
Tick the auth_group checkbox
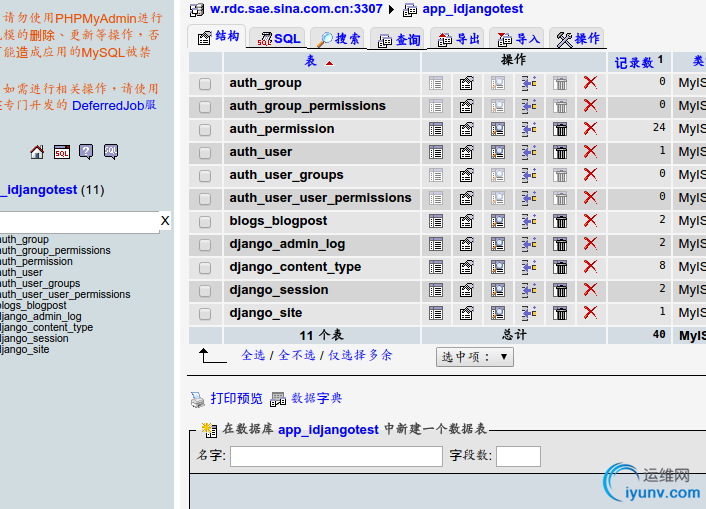coord(205,84)
